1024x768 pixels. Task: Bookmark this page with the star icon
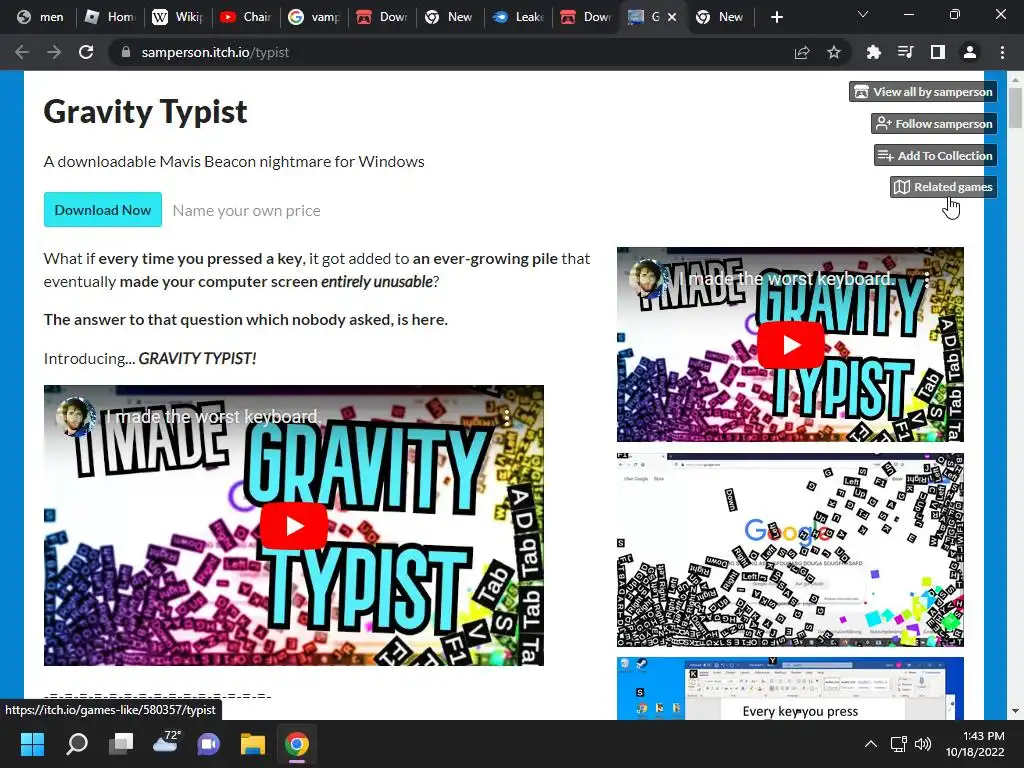(834, 52)
